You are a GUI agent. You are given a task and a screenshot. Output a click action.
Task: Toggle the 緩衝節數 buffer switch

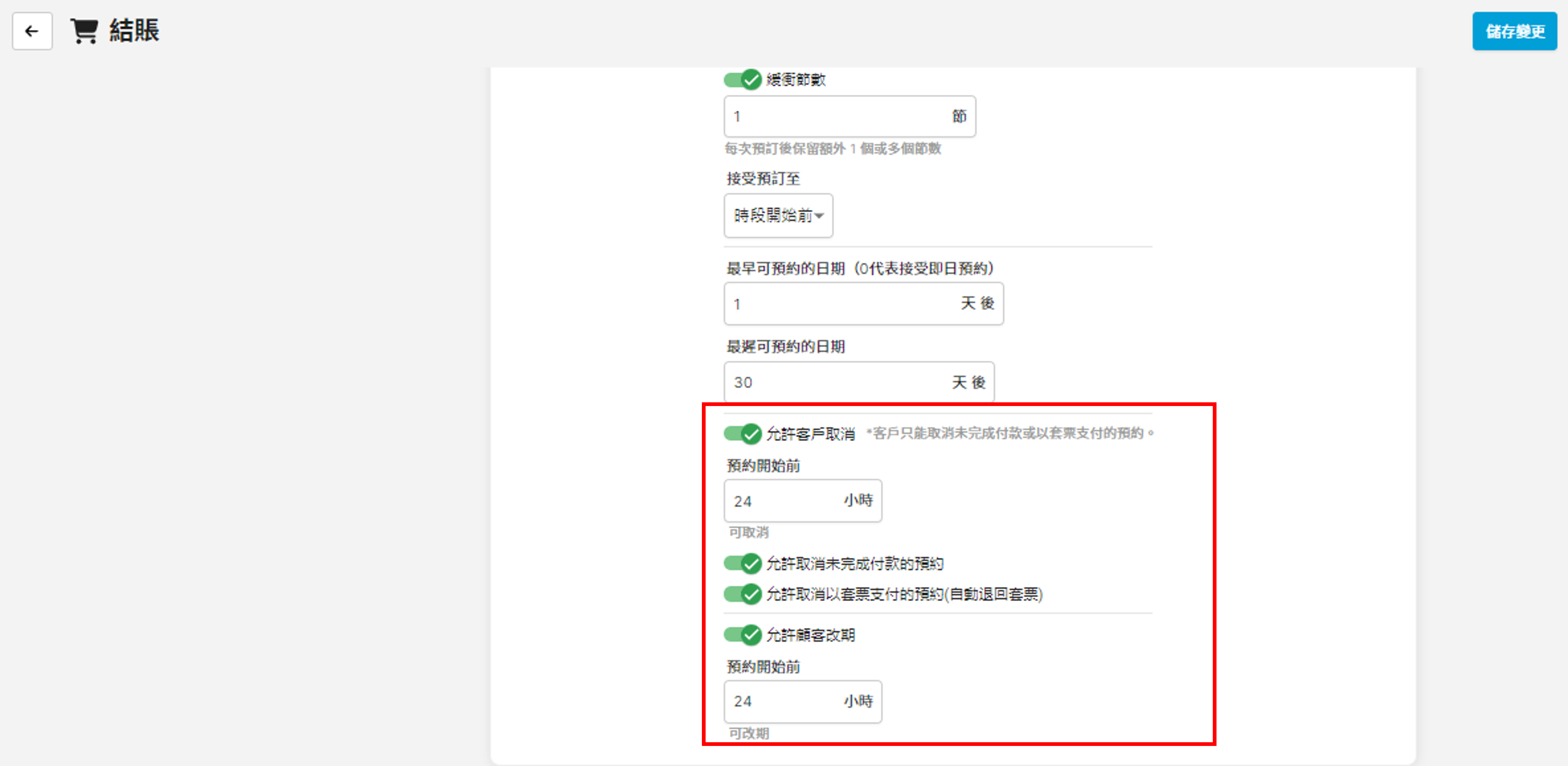pyautogui.click(x=742, y=80)
